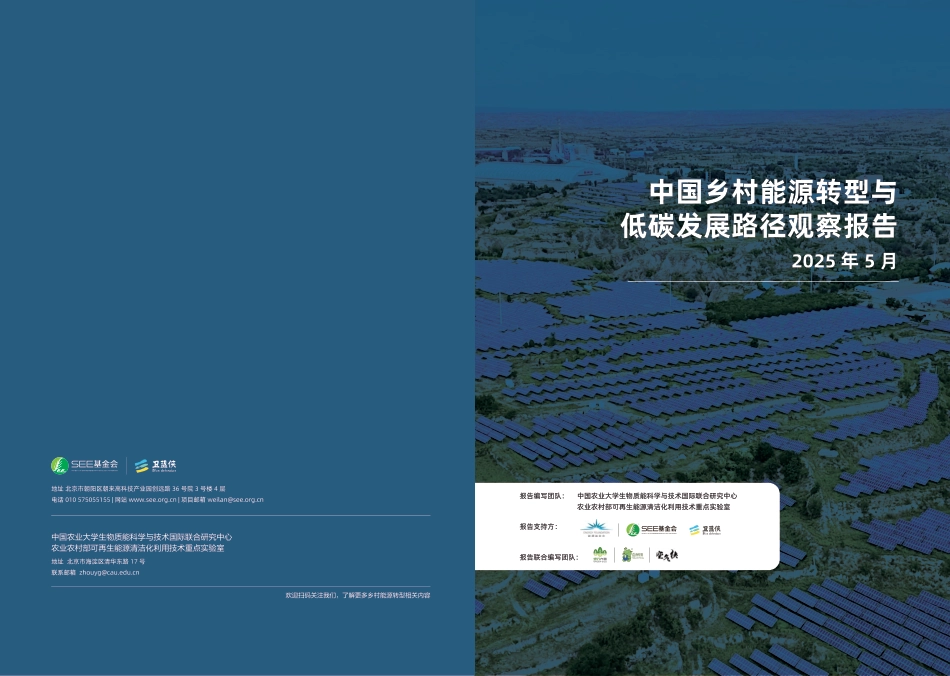
Task: Click the phone number 010 57505155
Action: 88,500
